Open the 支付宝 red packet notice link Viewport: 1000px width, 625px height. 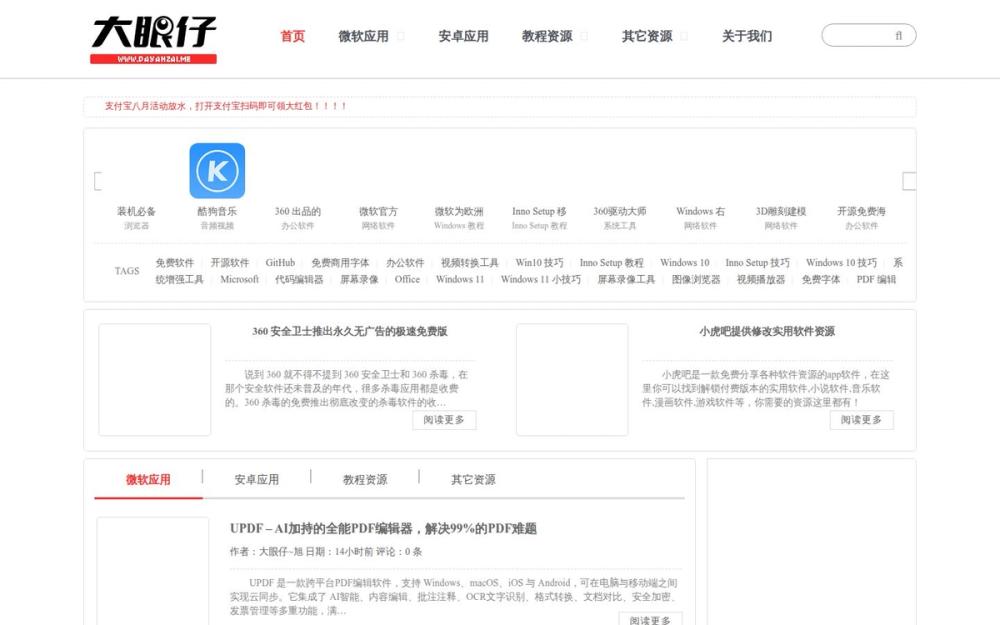[226, 106]
